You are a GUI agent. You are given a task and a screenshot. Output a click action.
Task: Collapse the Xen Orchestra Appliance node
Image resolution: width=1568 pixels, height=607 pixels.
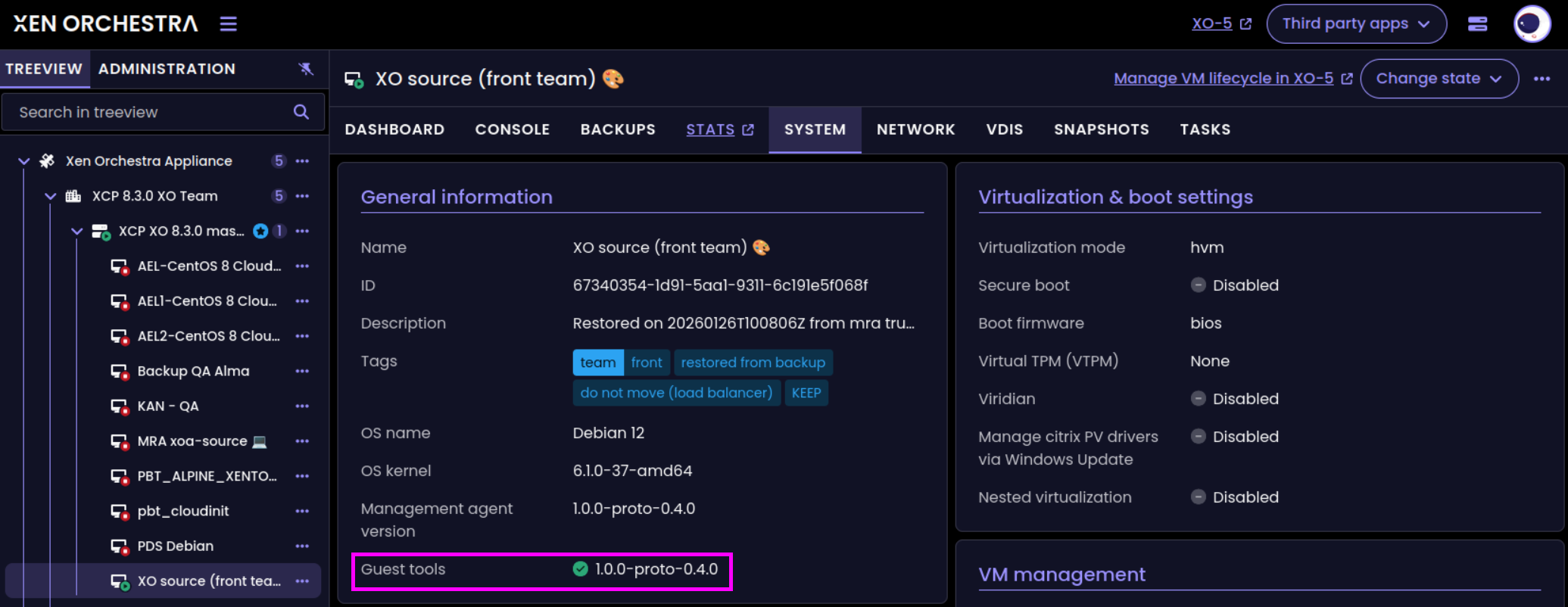point(23,161)
